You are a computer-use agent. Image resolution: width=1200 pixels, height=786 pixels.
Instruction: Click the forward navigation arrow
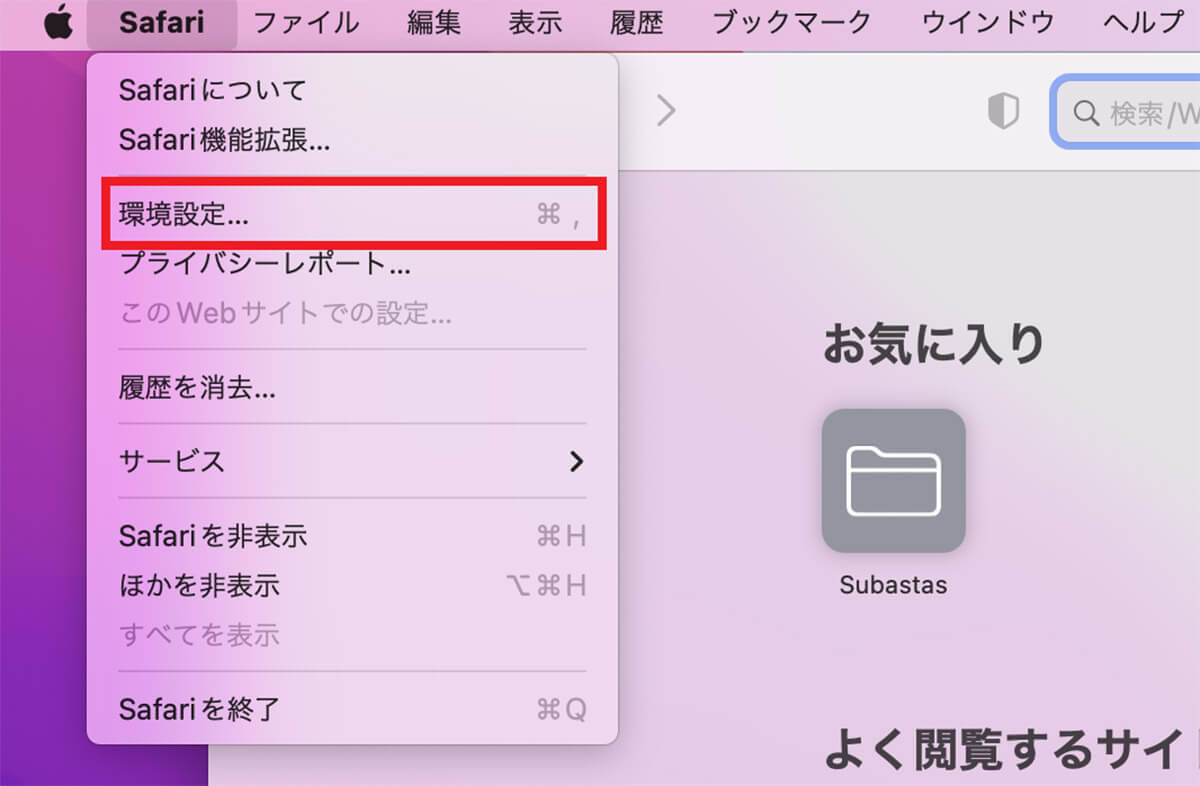[666, 111]
